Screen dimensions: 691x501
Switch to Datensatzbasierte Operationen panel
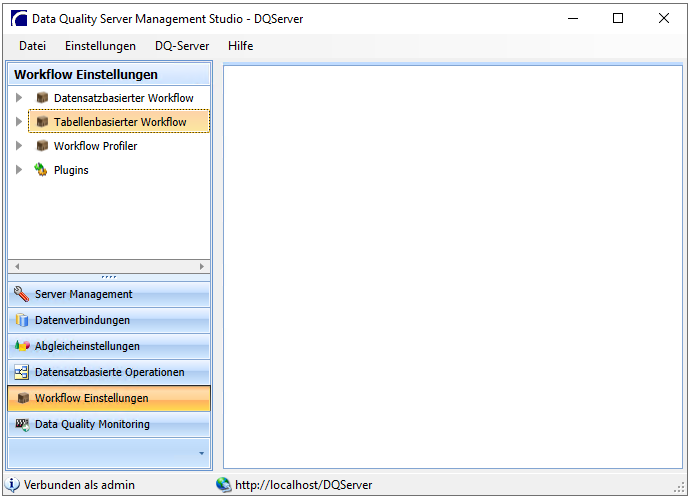point(109,372)
